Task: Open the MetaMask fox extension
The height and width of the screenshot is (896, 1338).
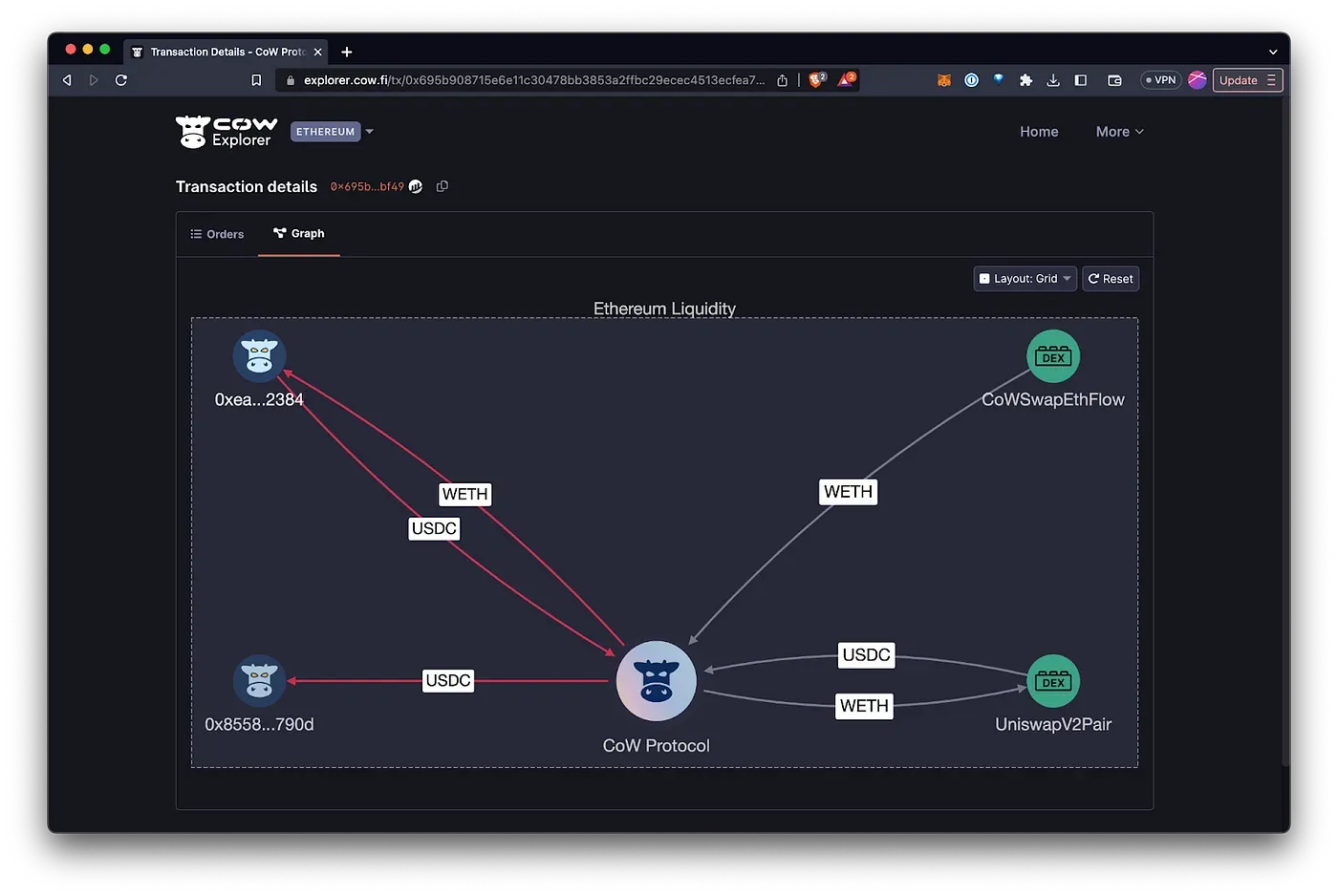Action: pos(944,80)
